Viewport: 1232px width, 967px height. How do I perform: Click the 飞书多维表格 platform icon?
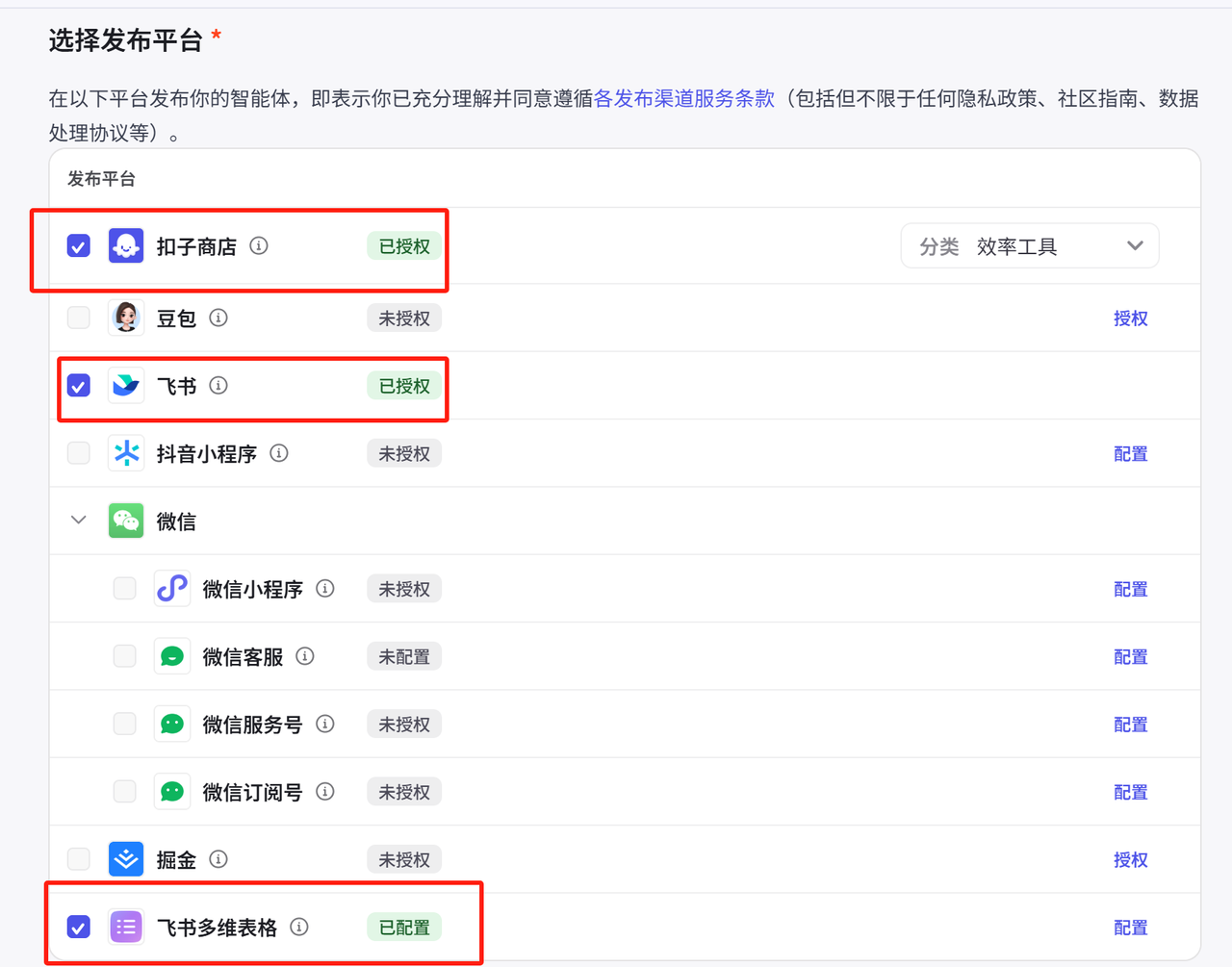126,927
